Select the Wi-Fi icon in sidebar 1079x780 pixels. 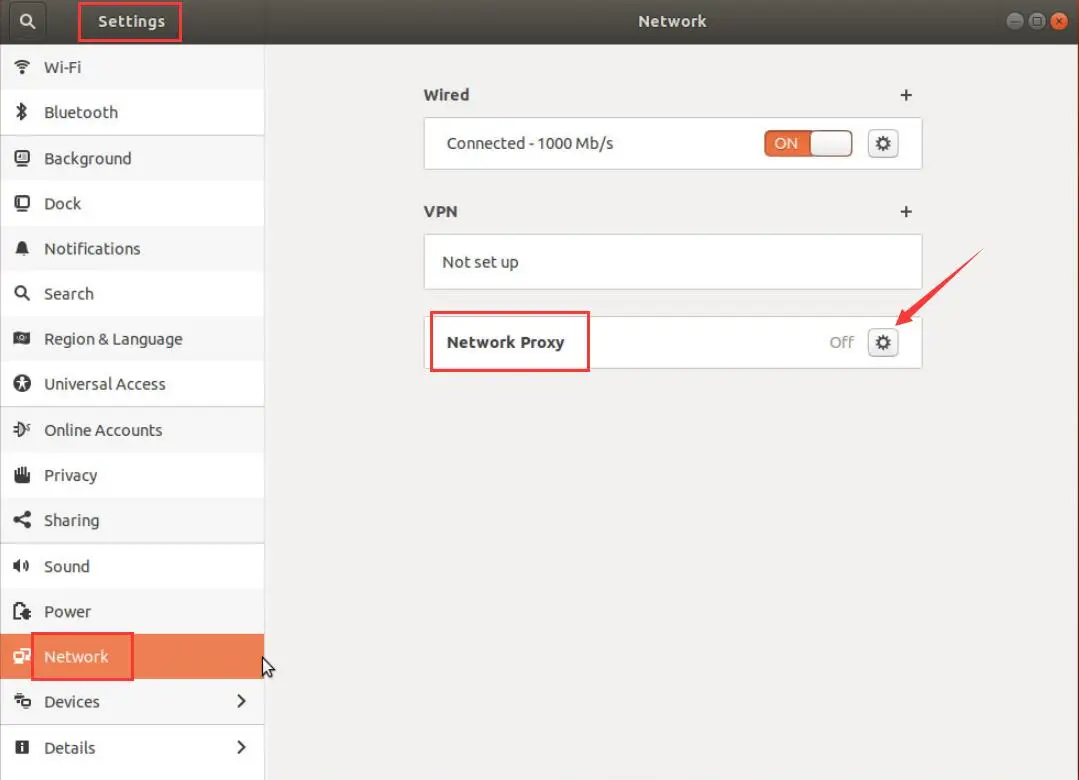point(22,68)
